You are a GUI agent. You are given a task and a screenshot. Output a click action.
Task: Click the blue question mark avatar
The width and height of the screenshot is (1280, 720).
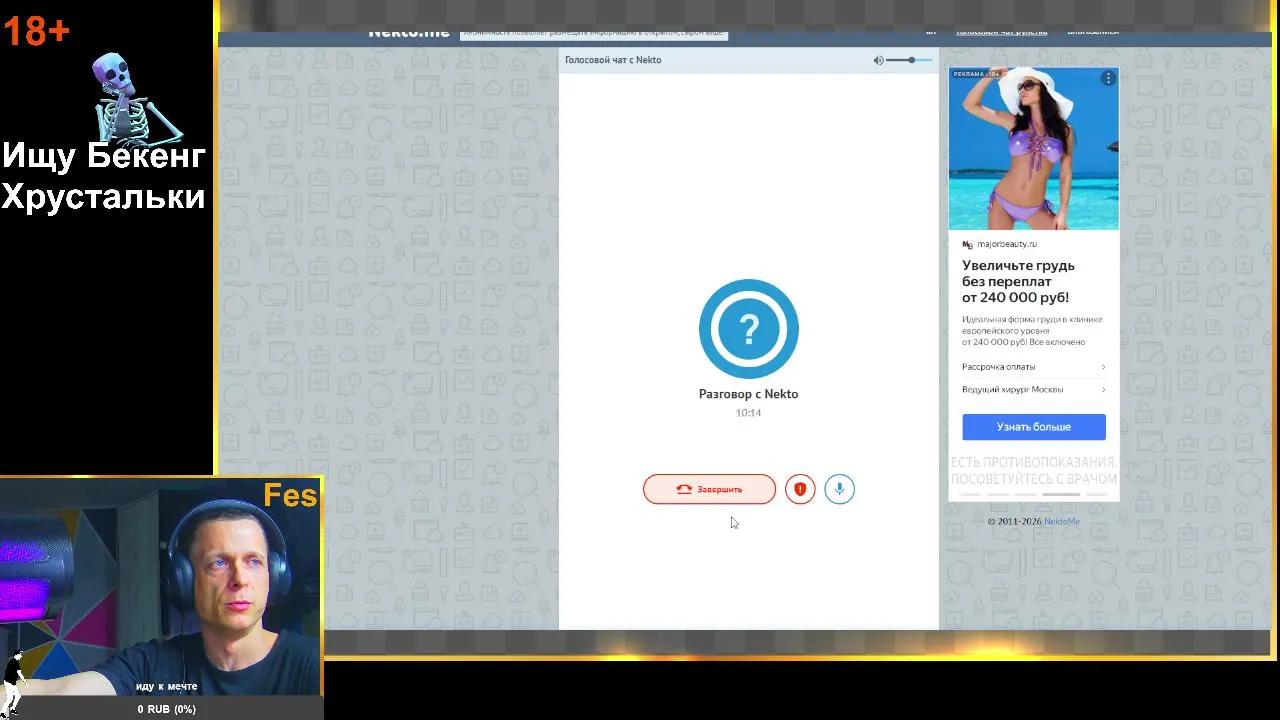pyautogui.click(x=749, y=329)
